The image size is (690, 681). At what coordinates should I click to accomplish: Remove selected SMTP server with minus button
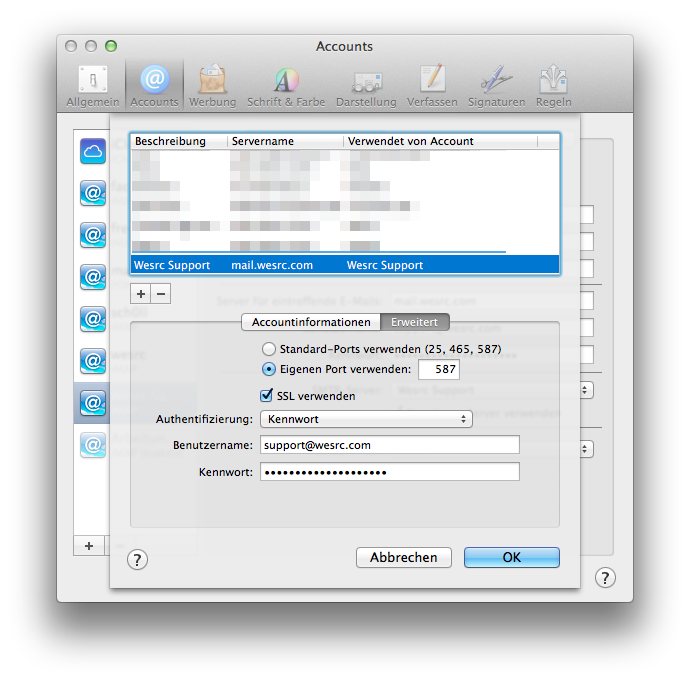(161, 294)
